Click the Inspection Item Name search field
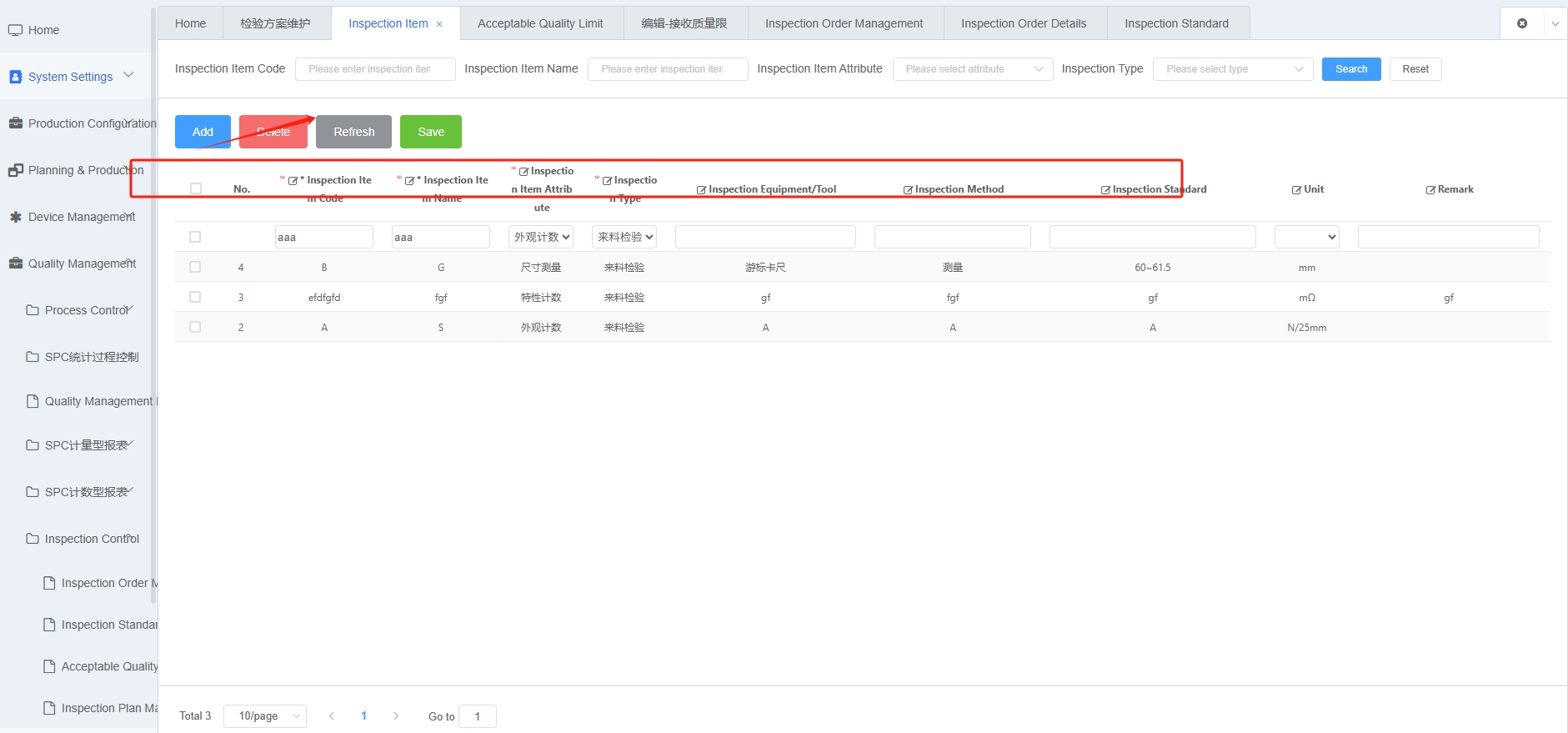Screen dimensions: 1568x733 [x=668, y=69]
